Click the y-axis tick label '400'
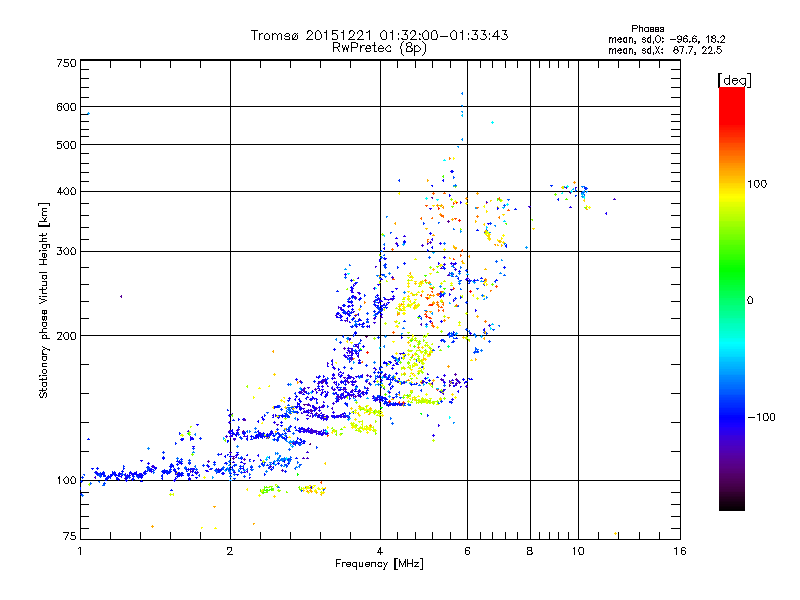 tap(67, 191)
